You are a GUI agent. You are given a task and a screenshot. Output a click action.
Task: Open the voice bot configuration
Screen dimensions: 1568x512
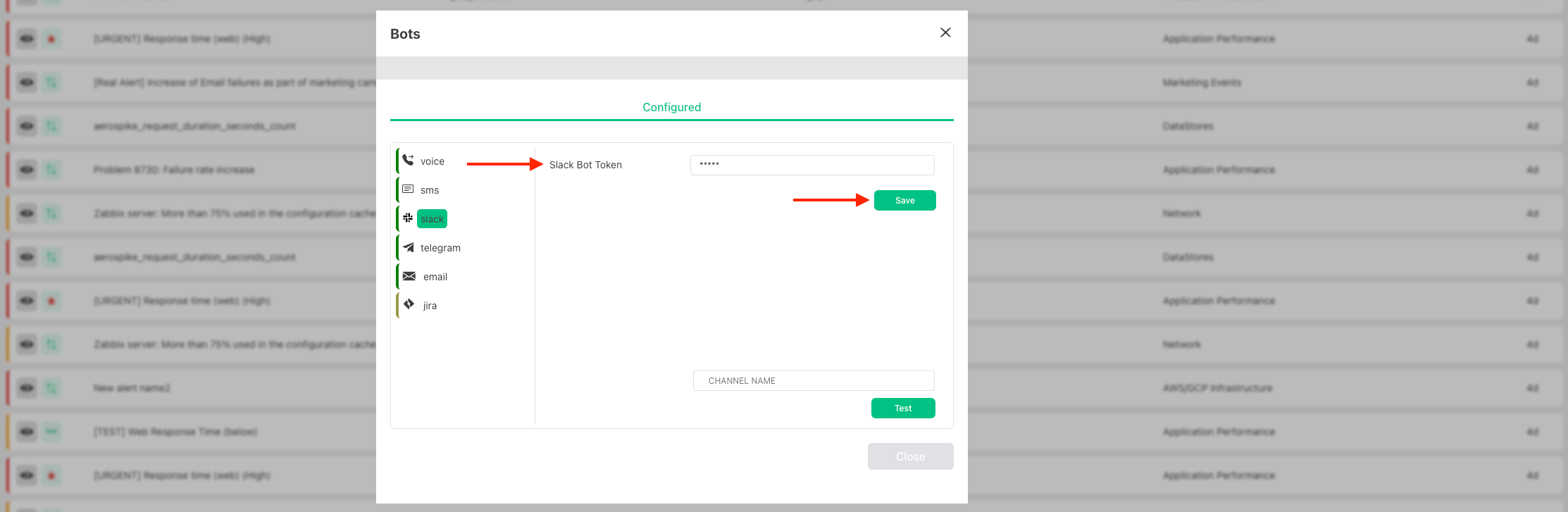click(432, 161)
